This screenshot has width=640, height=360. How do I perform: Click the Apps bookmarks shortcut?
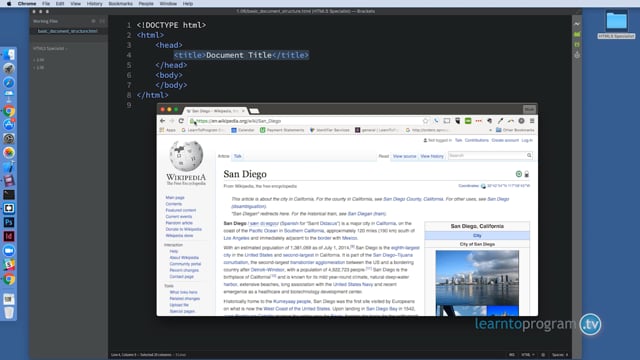167,130
